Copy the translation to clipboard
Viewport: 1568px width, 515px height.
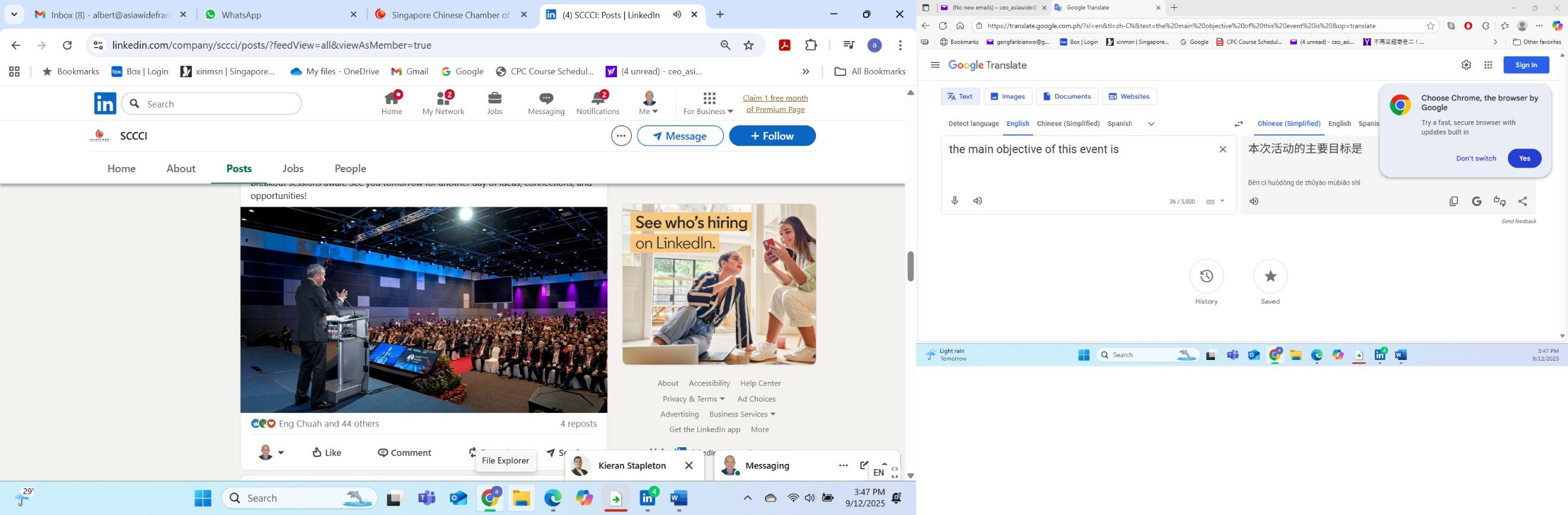[x=1453, y=201]
